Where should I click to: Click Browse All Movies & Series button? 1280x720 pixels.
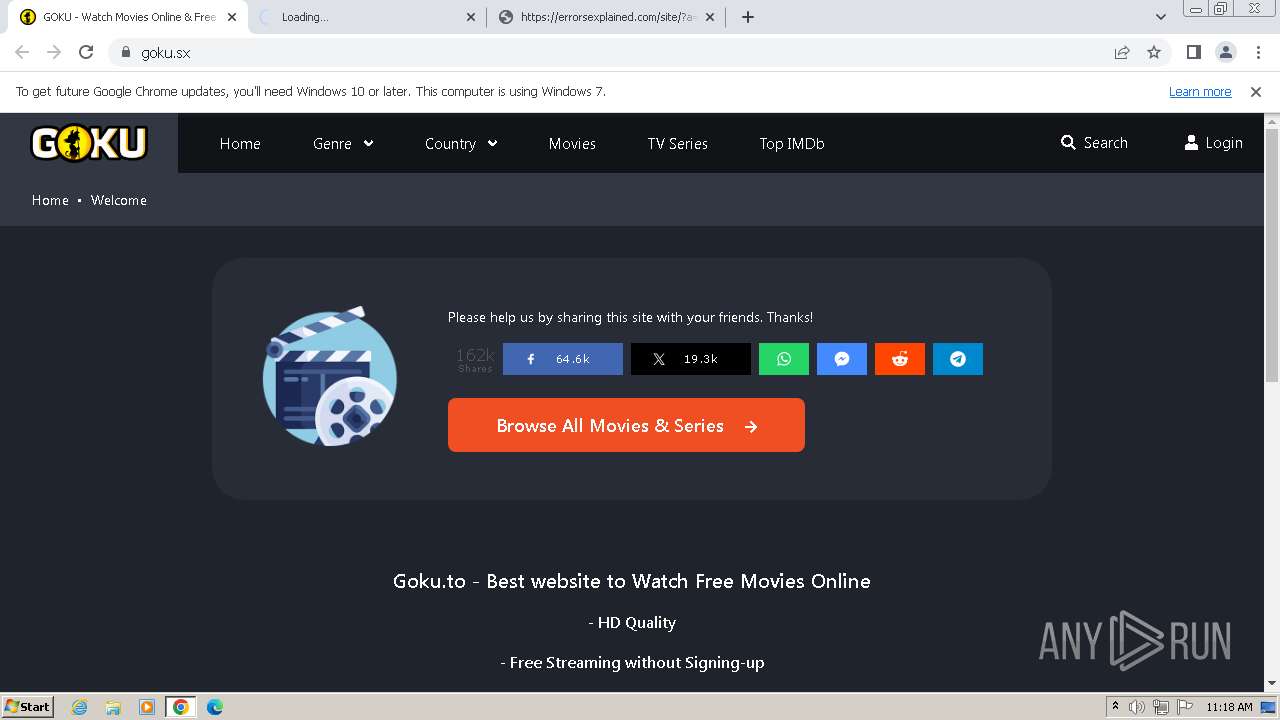click(626, 425)
